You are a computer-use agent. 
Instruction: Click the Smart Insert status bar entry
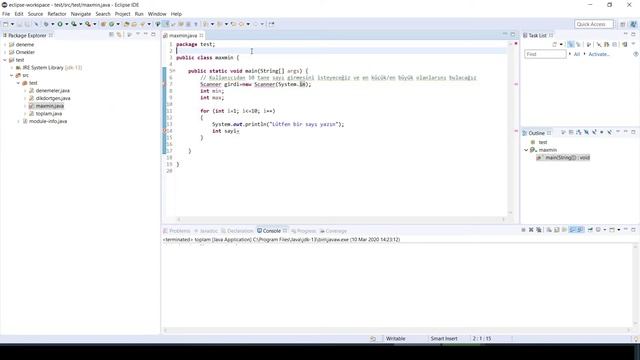click(x=444, y=338)
